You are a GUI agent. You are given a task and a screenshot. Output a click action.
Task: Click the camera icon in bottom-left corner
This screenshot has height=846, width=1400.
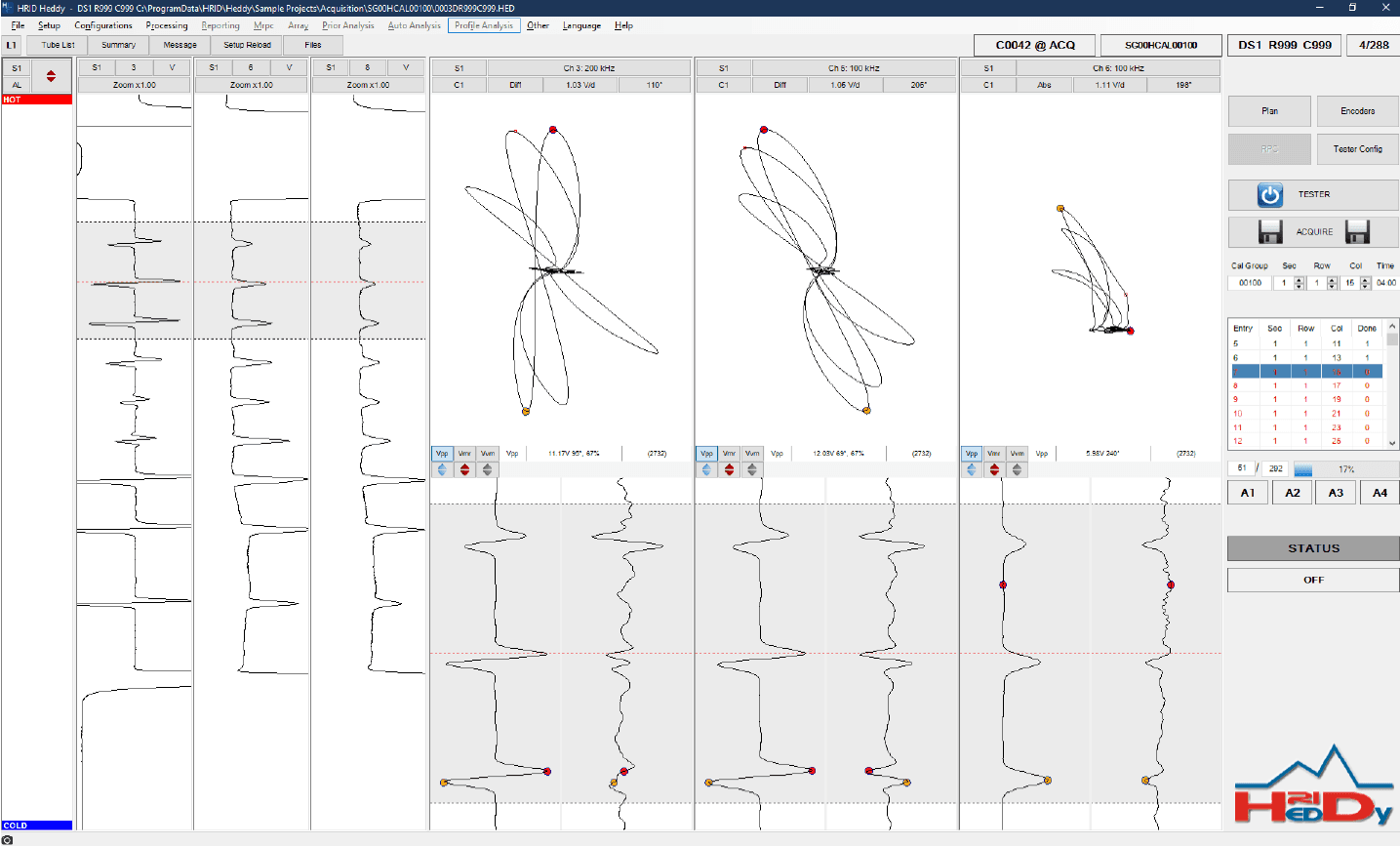tap(8, 839)
